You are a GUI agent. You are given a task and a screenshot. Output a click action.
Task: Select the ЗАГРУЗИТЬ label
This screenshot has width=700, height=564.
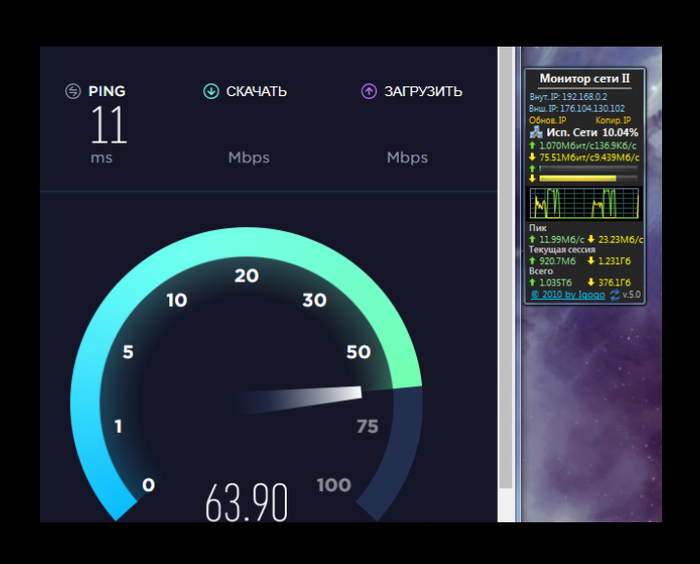point(424,91)
